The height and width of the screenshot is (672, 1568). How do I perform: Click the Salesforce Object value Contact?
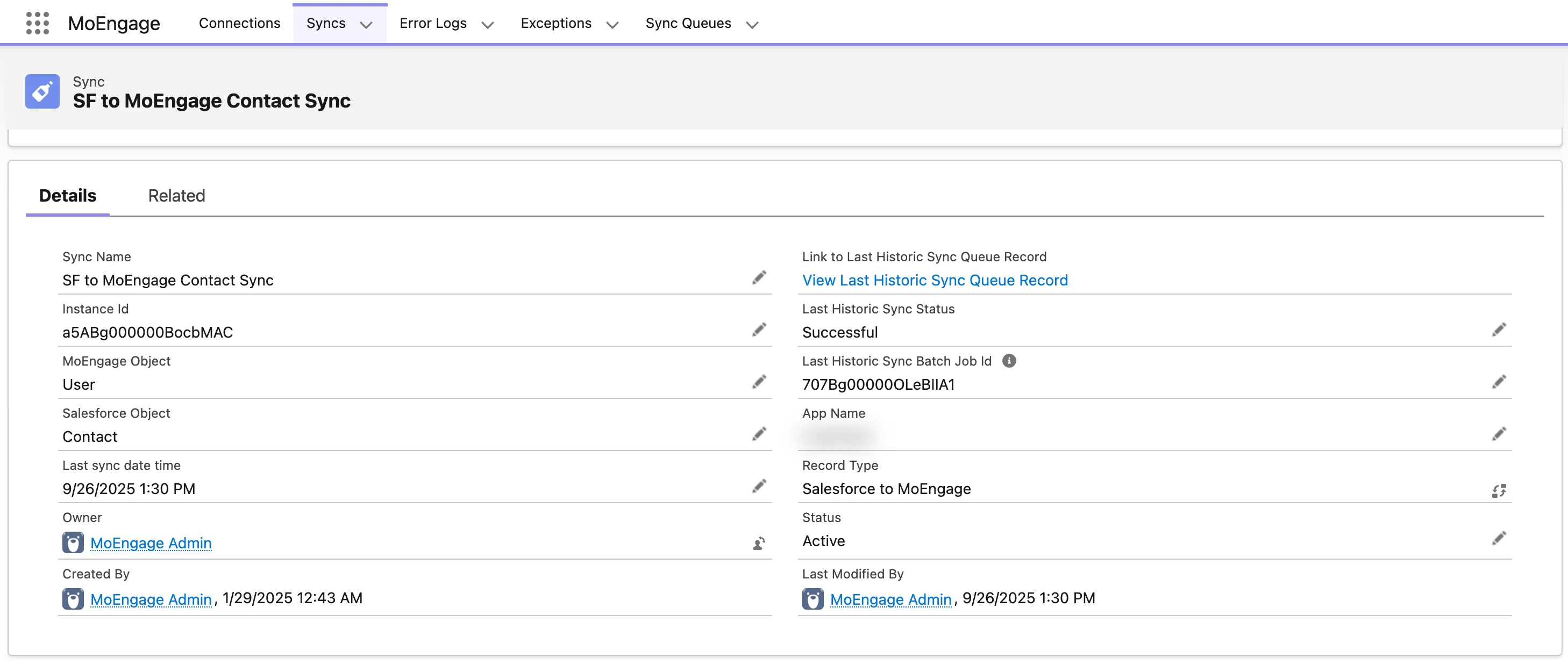(x=89, y=437)
